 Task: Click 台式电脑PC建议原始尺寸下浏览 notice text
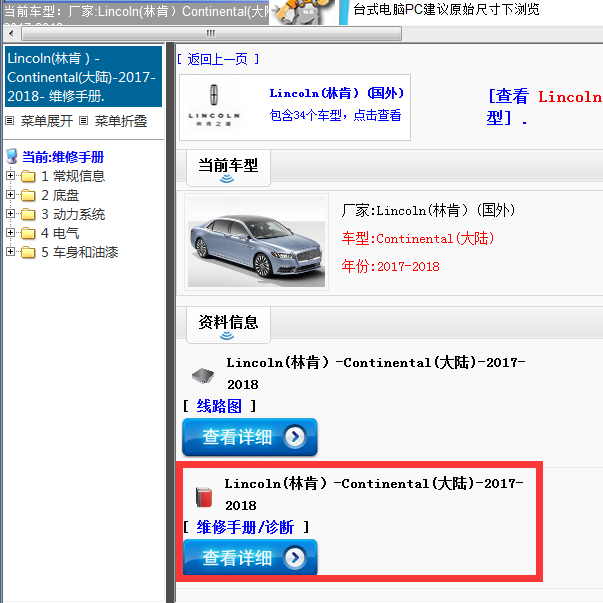446,9
